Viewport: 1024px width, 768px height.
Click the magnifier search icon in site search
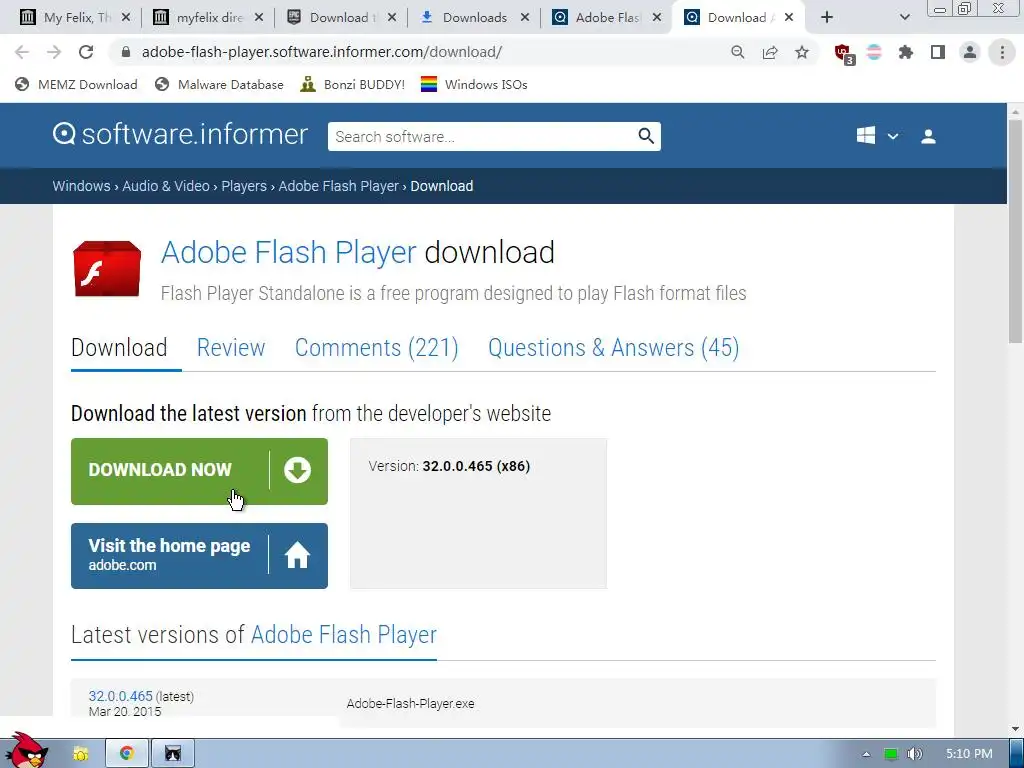(646, 136)
